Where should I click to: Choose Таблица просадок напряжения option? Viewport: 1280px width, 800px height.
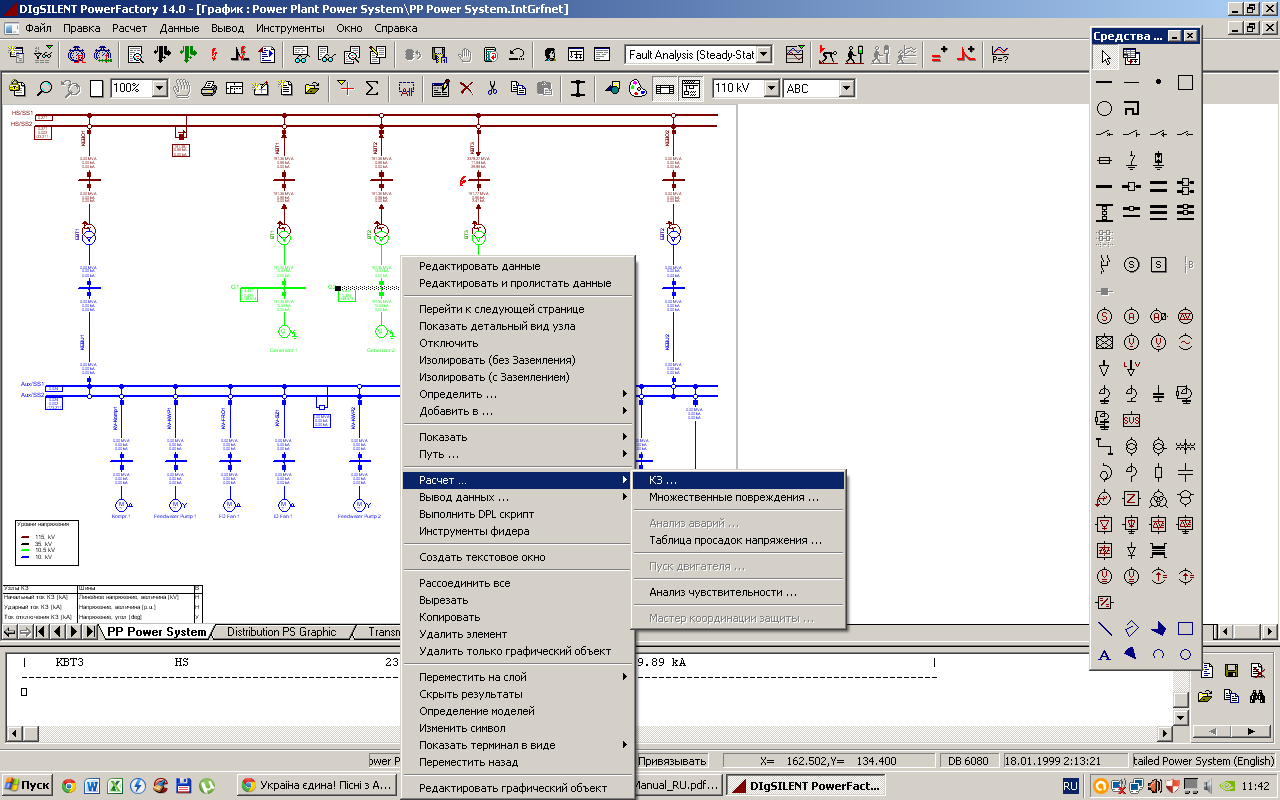click(739, 540)
